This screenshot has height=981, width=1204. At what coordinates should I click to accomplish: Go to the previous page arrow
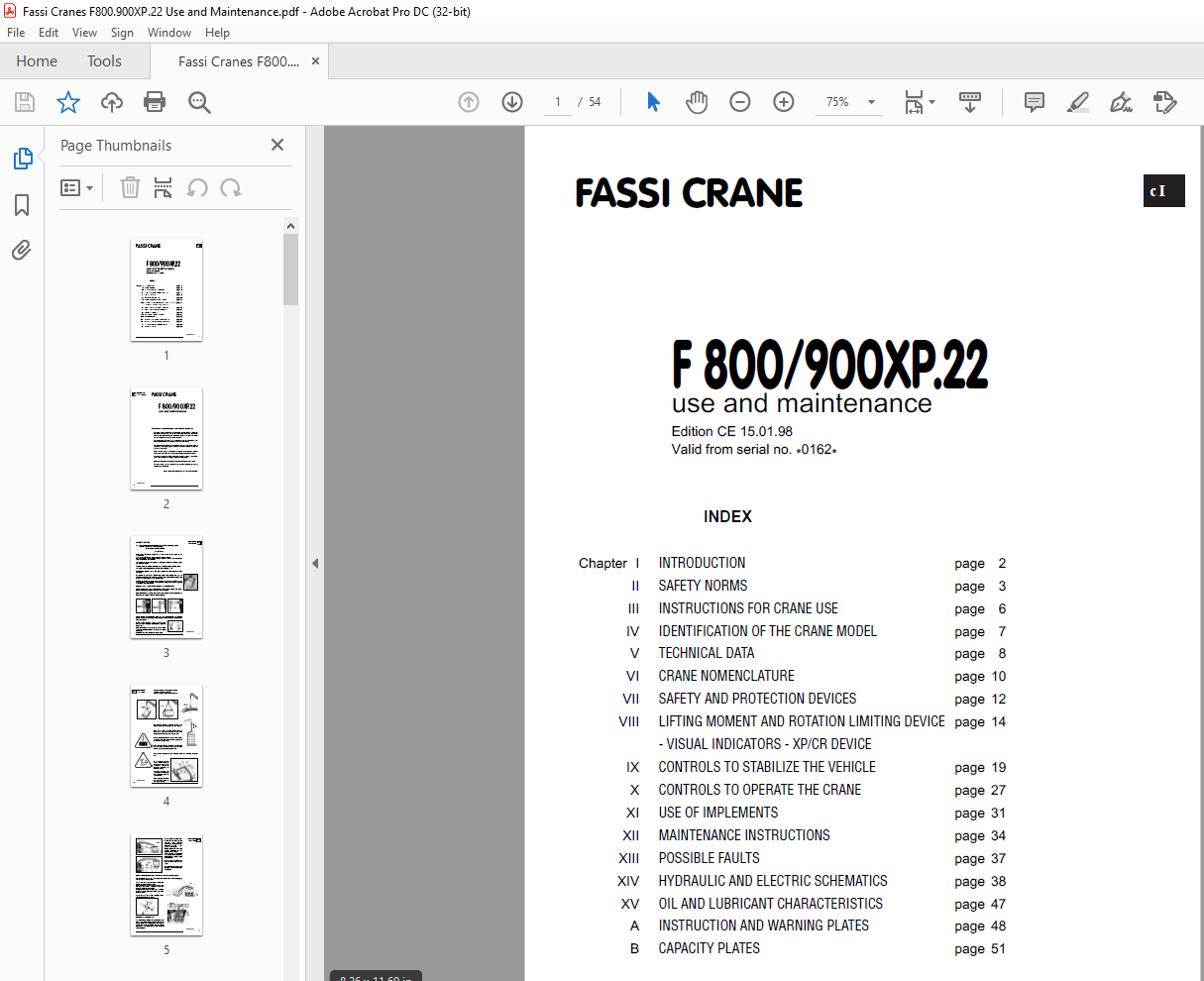(469, 102)
